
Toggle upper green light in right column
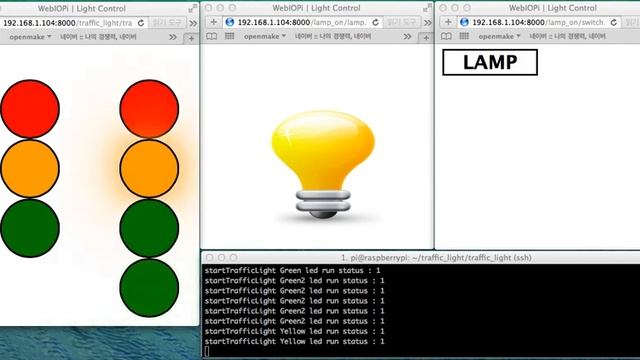point(149,228)
